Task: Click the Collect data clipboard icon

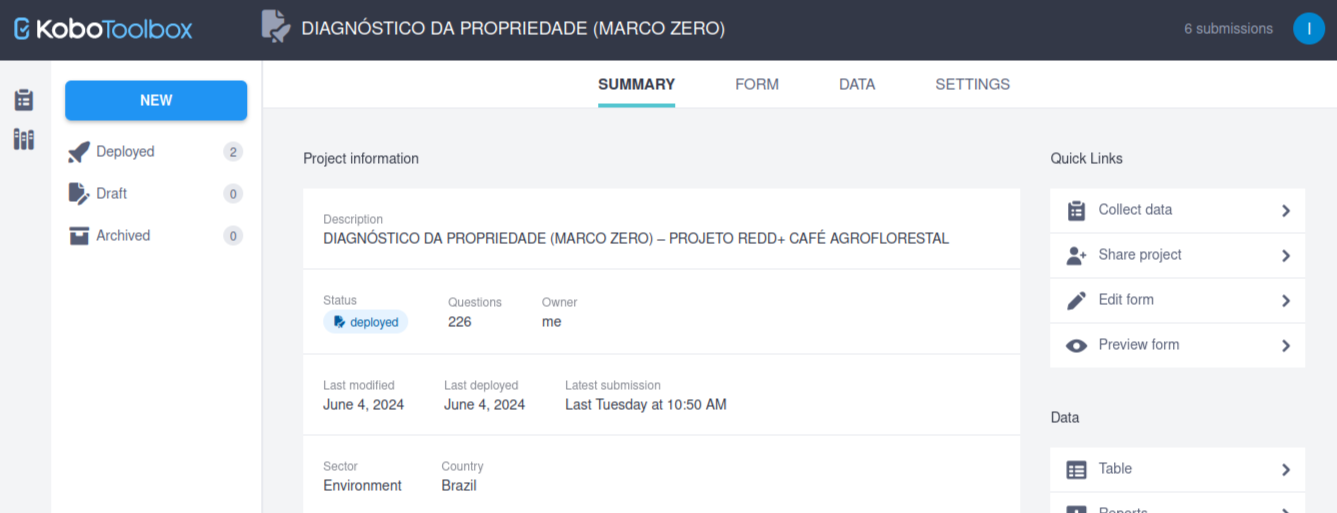Action: pos(1076,210)
